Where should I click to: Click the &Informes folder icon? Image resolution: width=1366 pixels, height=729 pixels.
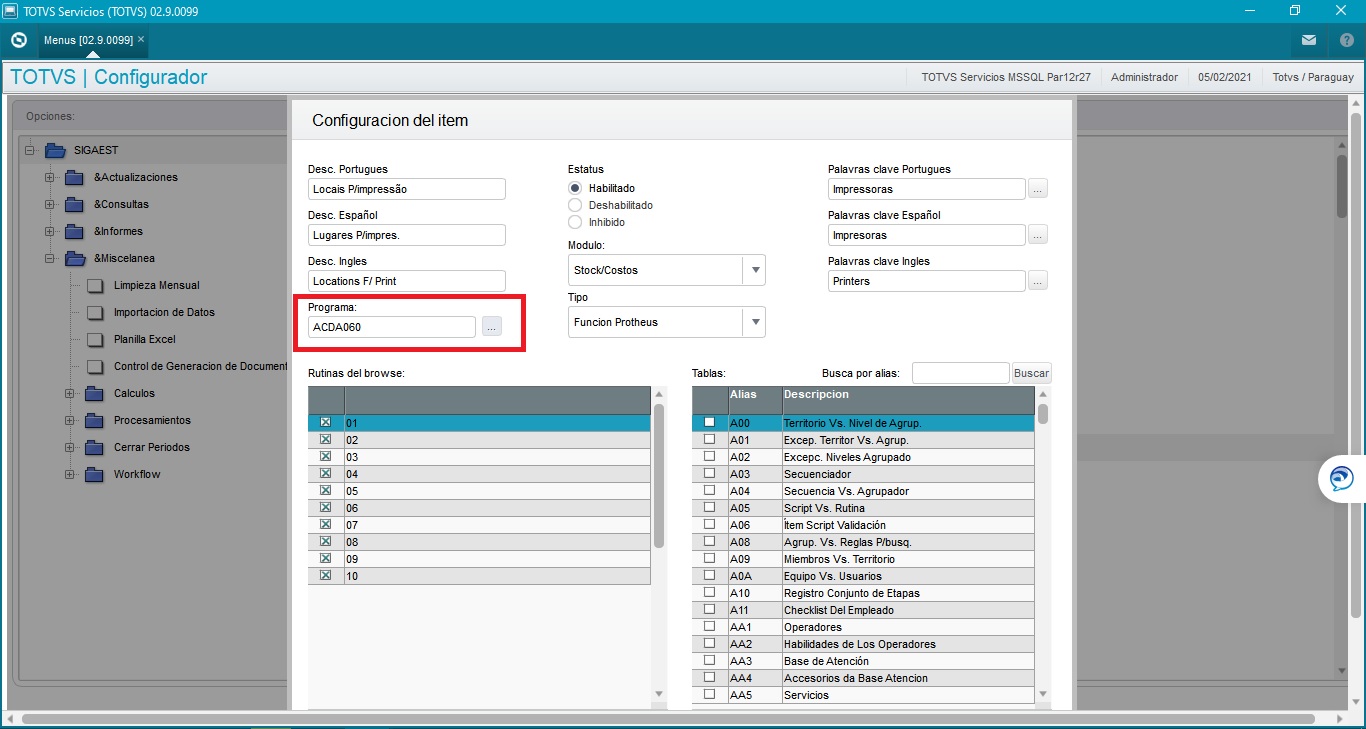(x=74, y=231)
